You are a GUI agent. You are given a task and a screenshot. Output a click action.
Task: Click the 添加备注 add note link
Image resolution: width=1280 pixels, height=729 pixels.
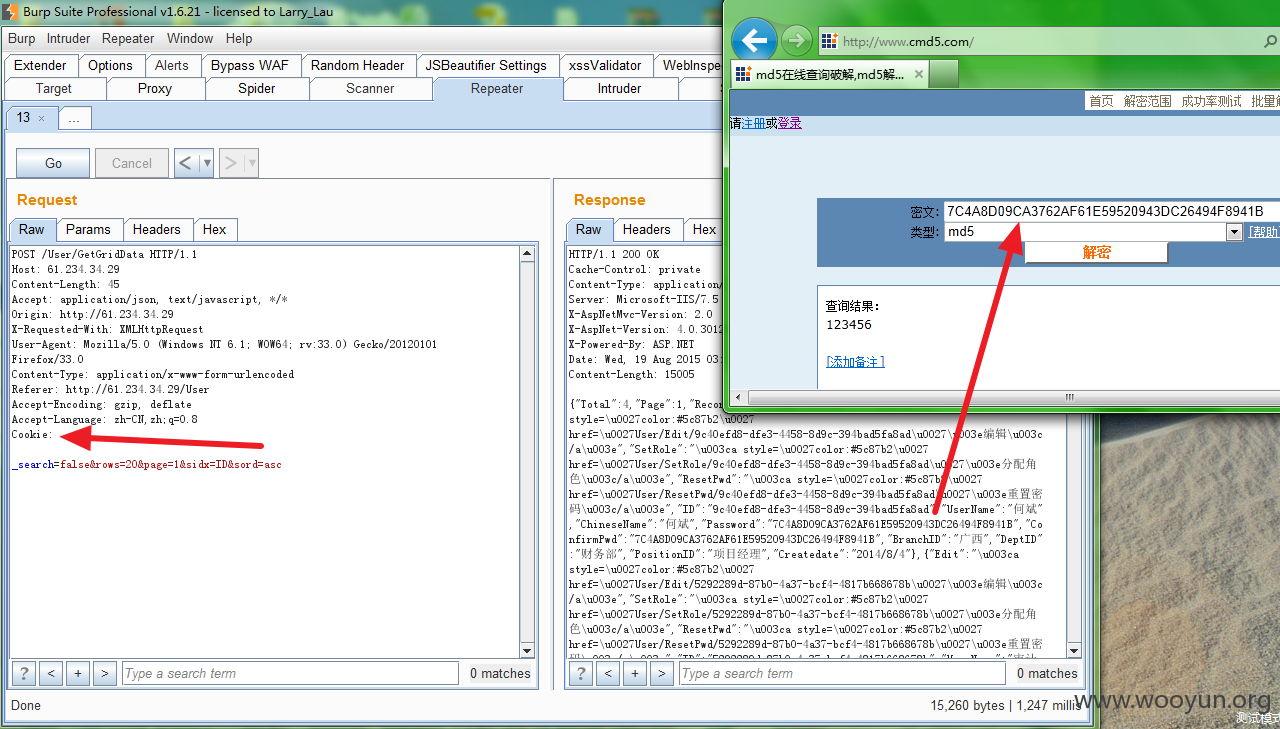[x=855, y=361]
